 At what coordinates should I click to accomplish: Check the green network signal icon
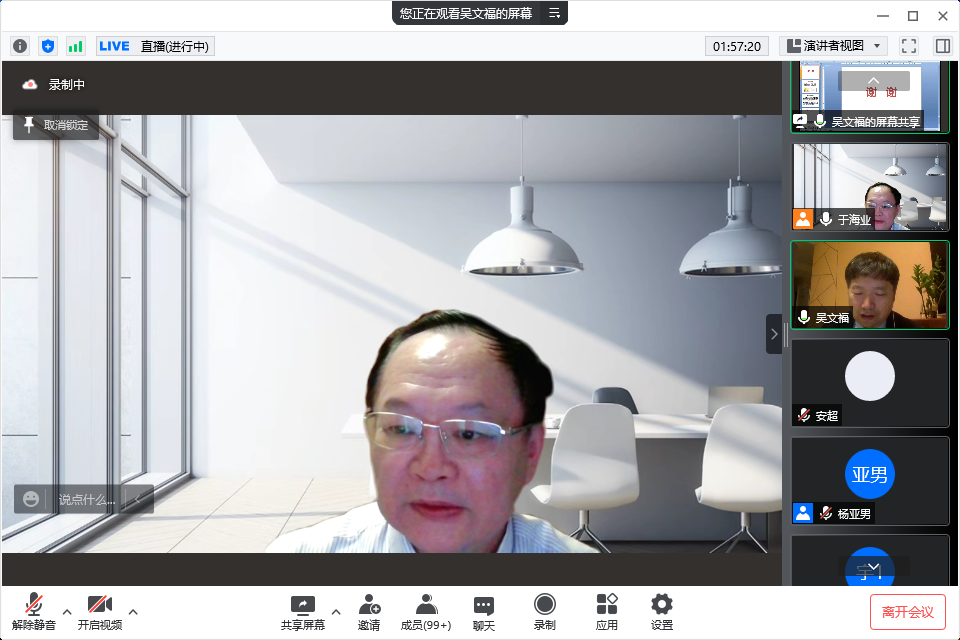pos(76,46)
